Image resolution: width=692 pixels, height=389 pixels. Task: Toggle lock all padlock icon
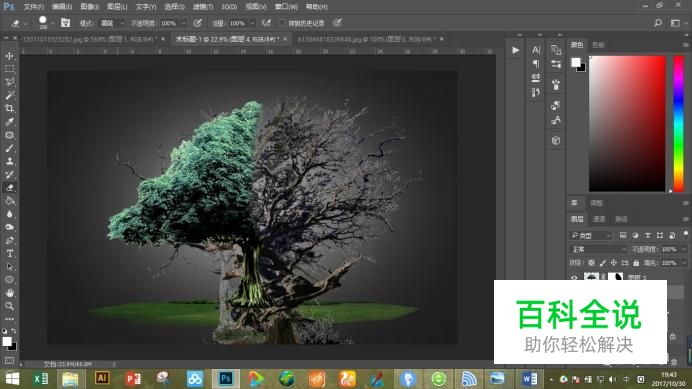[636, 263]
